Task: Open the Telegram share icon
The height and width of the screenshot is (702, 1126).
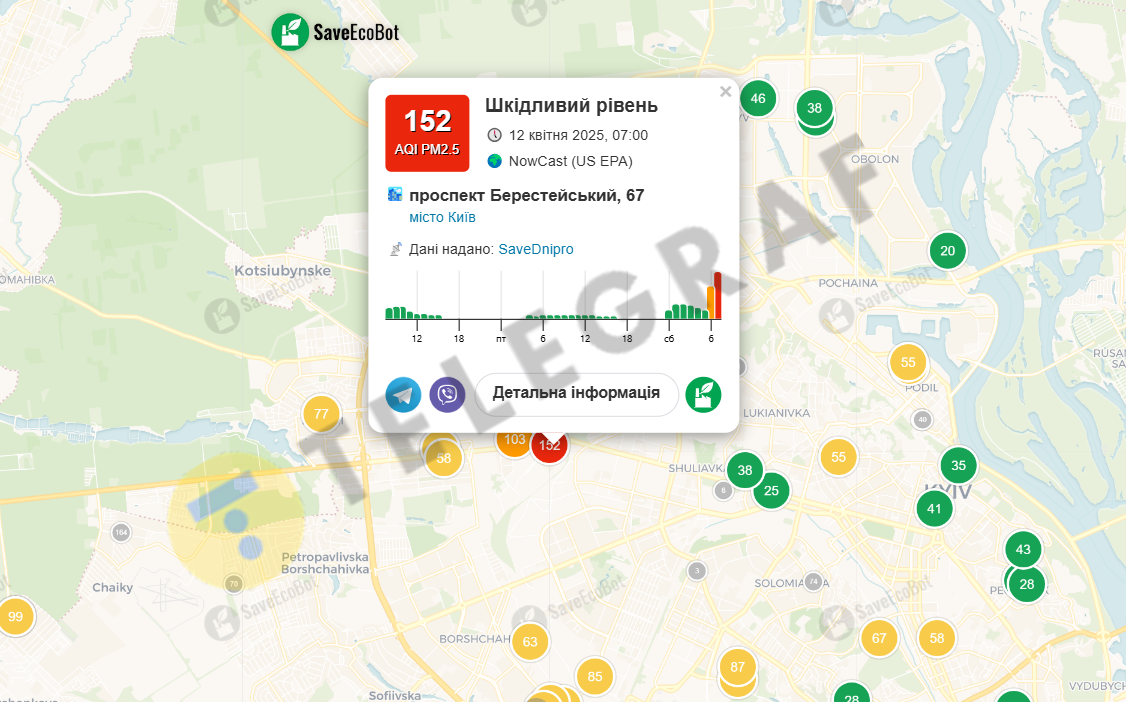Action: pyautogui.click(x=404, y=395)
